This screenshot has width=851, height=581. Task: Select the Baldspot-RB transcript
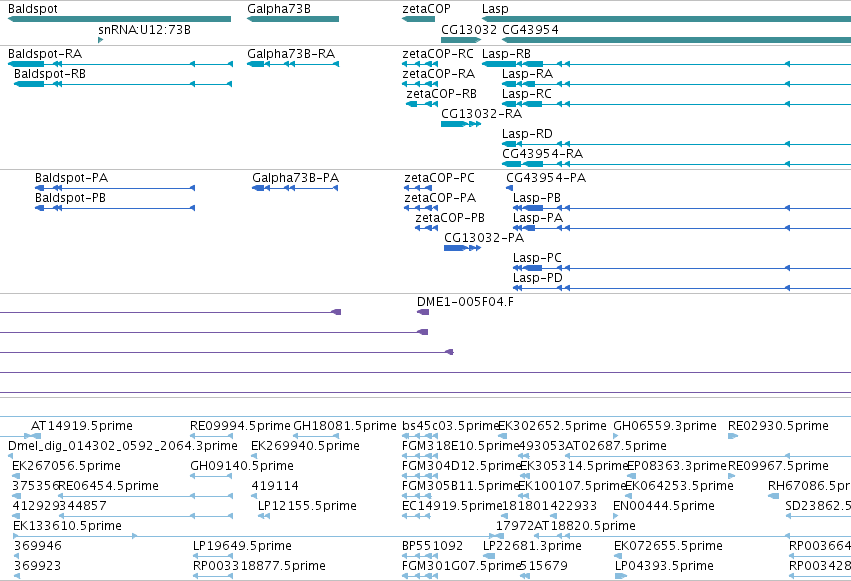point(123,84)
